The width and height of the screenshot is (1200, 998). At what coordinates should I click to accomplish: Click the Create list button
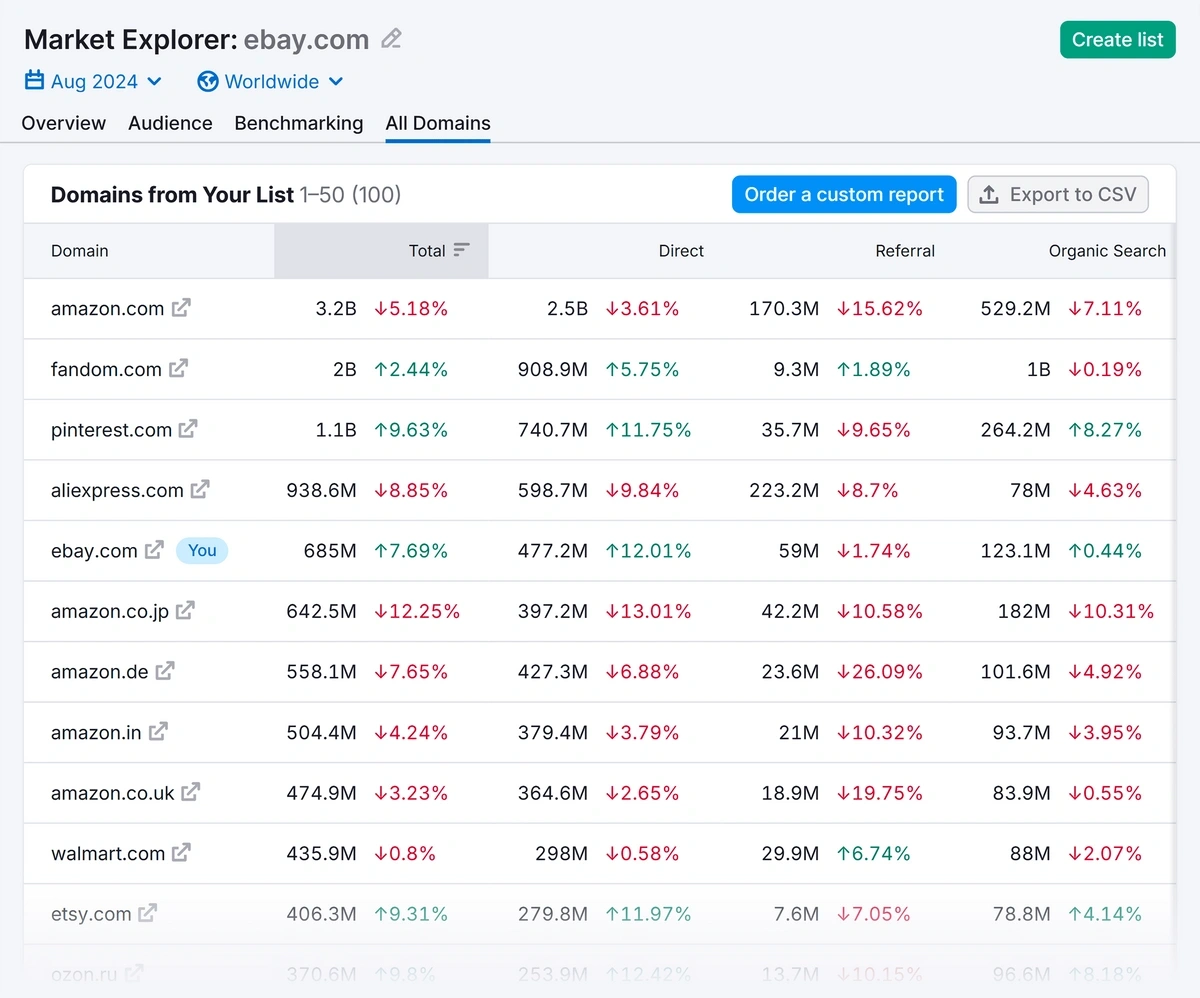click(x=1118, y=40)
